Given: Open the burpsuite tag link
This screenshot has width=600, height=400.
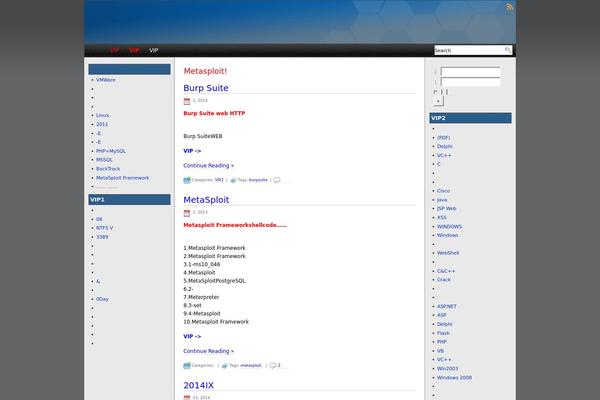Looking at the screenshot, I should click(258, 180).
